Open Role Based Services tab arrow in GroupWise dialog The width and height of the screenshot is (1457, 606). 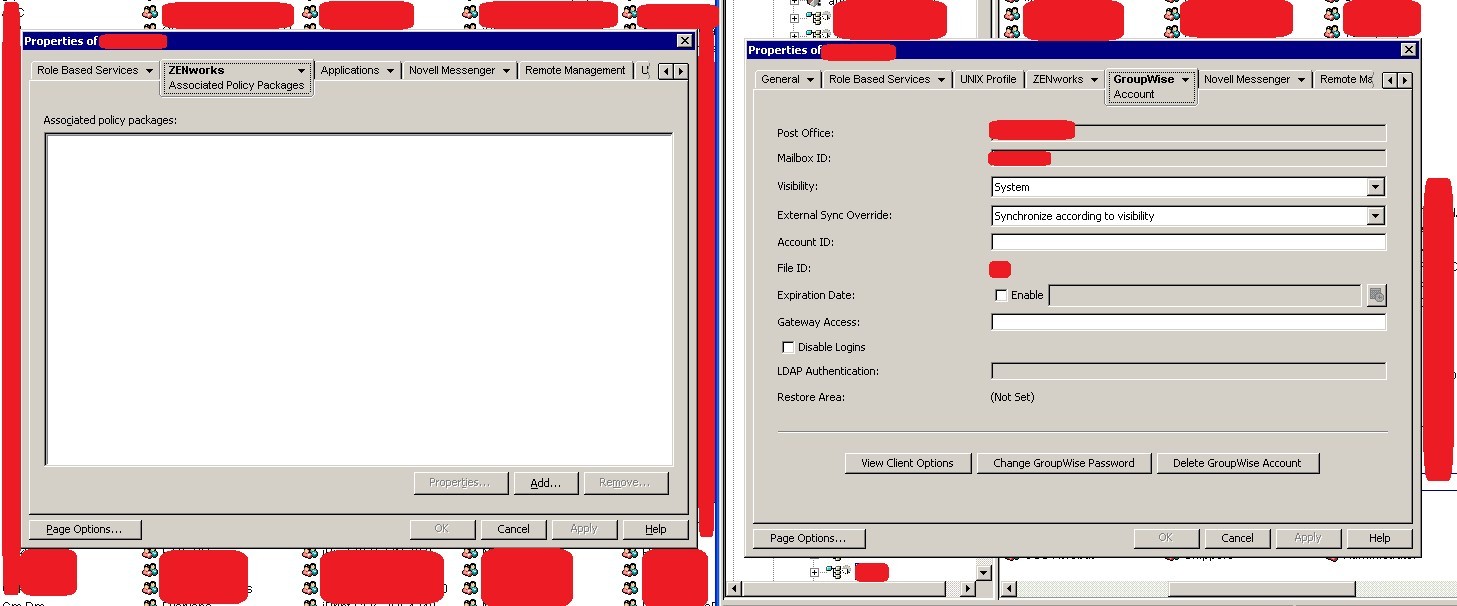coord(941,79)
